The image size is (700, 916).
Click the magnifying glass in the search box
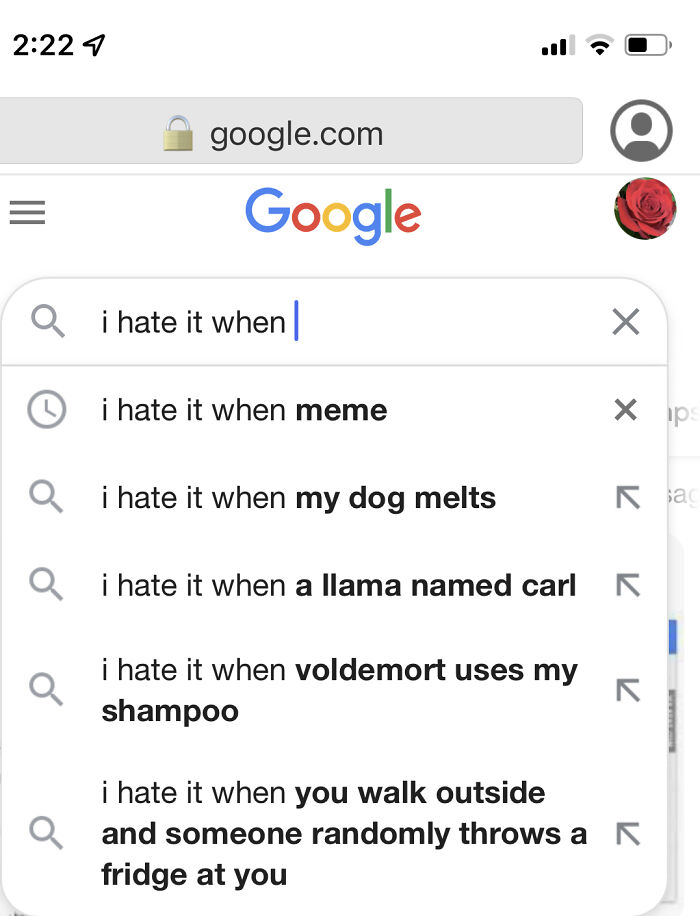46,322
